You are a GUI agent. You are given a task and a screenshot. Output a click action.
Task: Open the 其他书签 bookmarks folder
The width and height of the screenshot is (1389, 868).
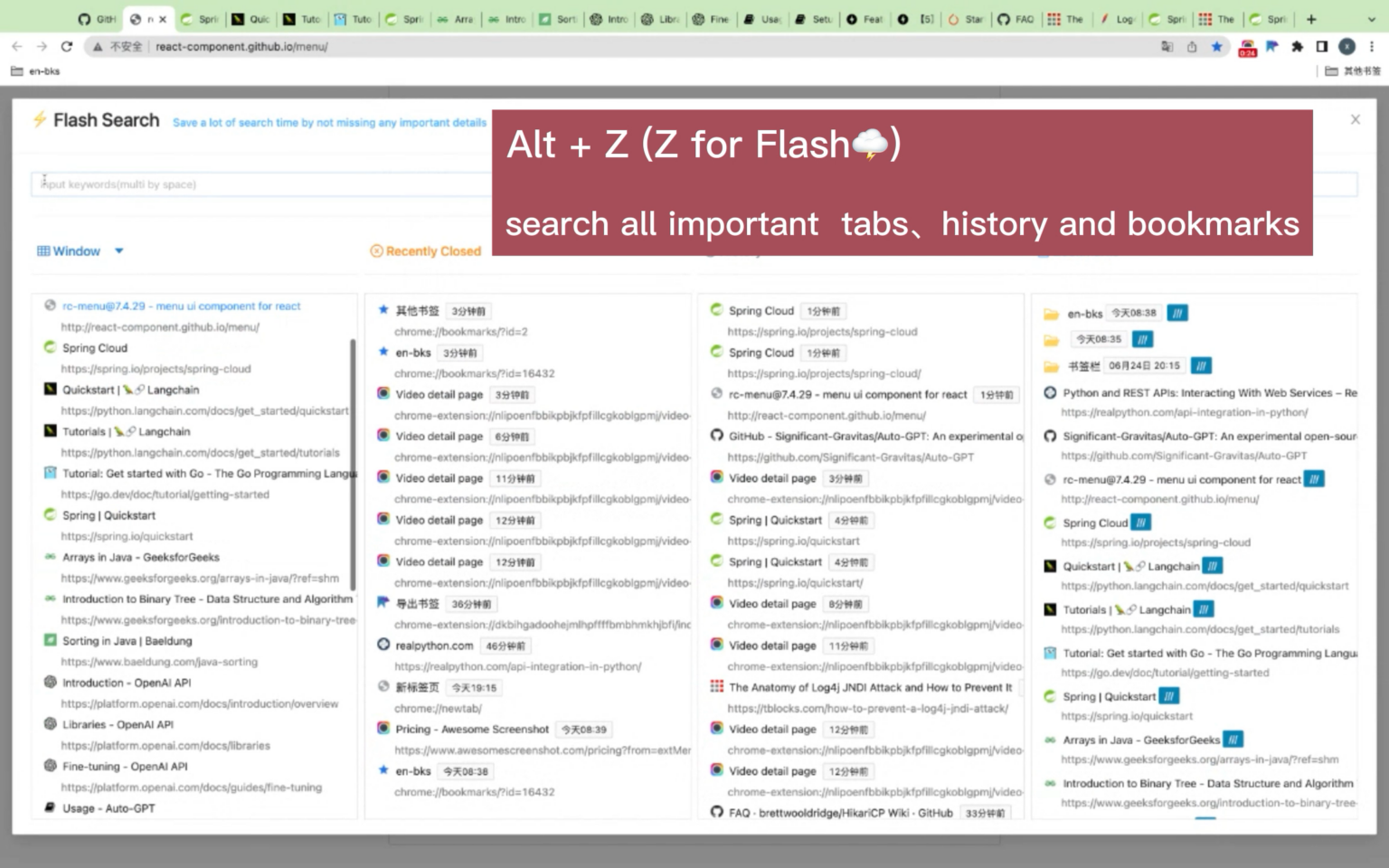[x=1354, y=71]
